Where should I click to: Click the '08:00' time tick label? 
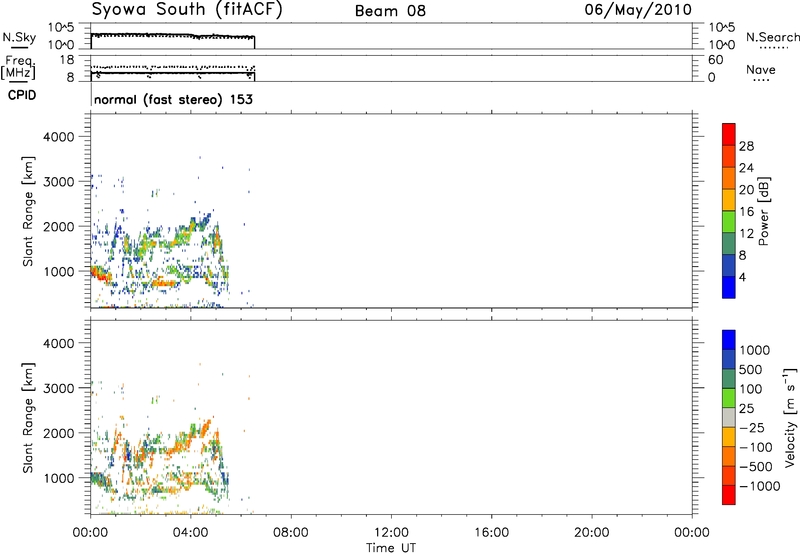[291, 533]
